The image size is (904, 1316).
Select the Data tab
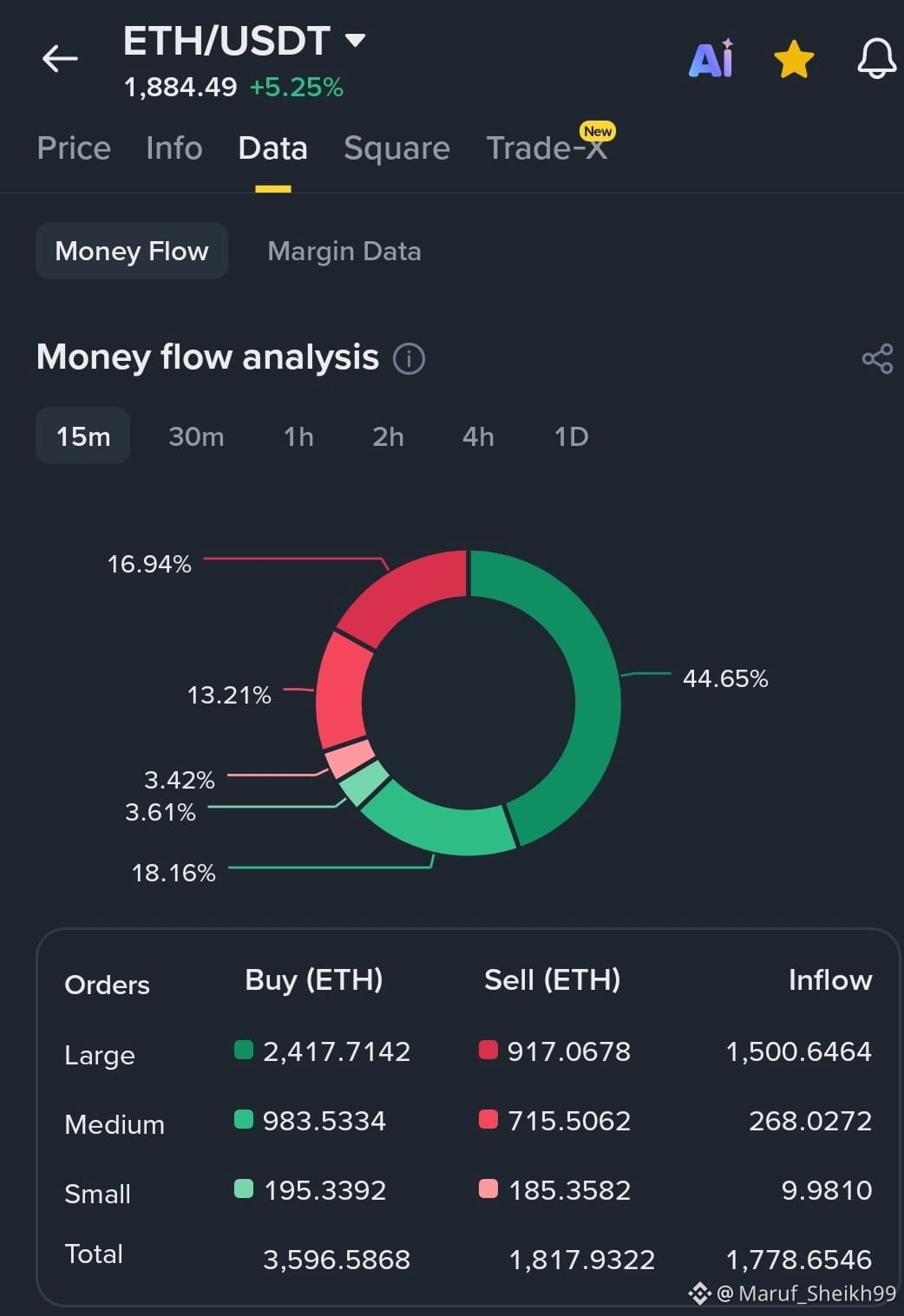tap(272, 148)
